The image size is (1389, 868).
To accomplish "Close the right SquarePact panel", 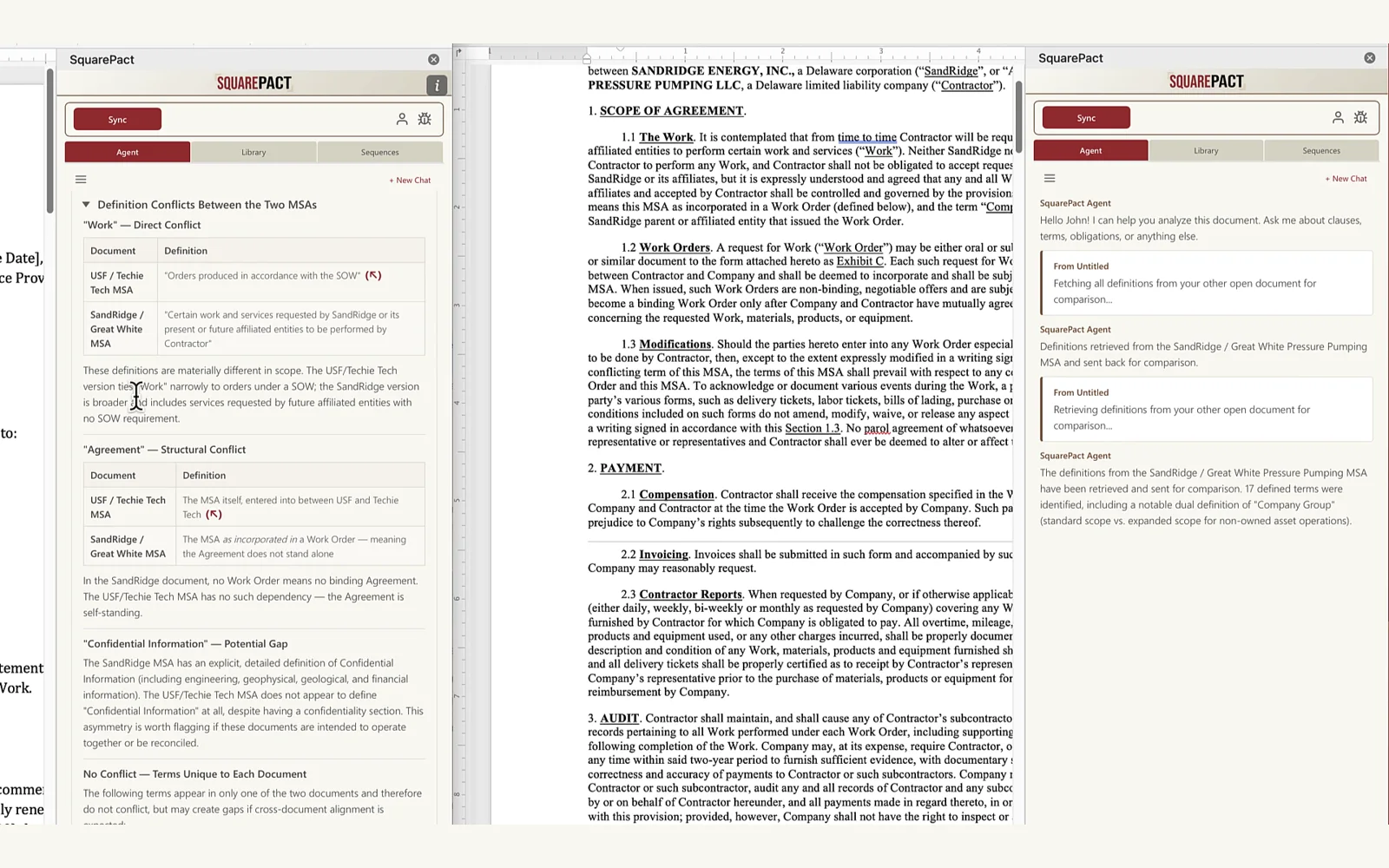I will [1370, 58].
